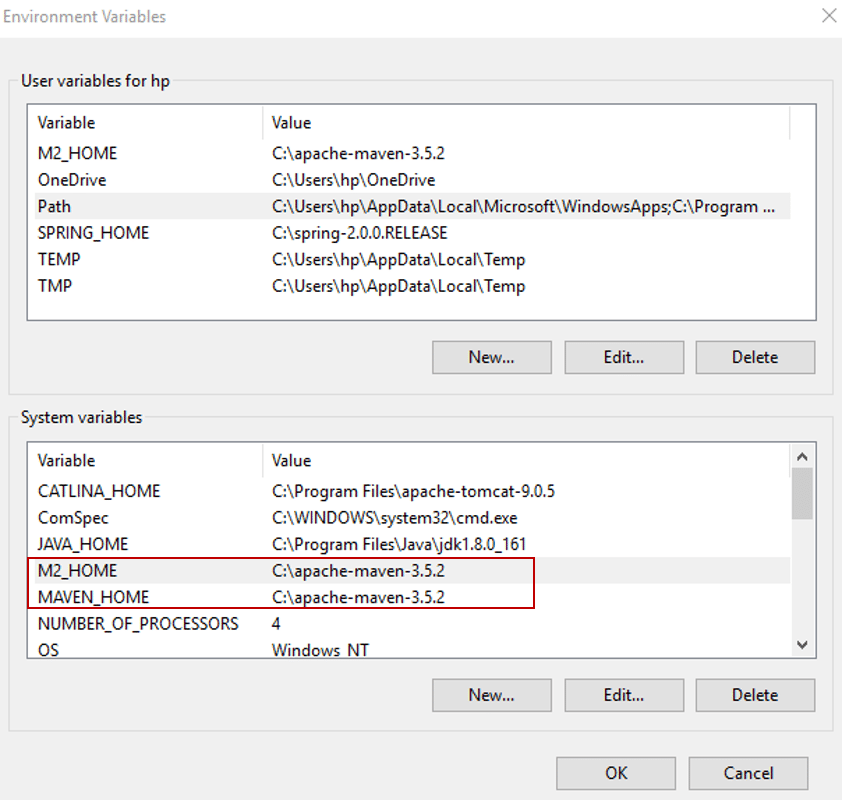Click the system variables scroll down arrow

tap(802, 644)
